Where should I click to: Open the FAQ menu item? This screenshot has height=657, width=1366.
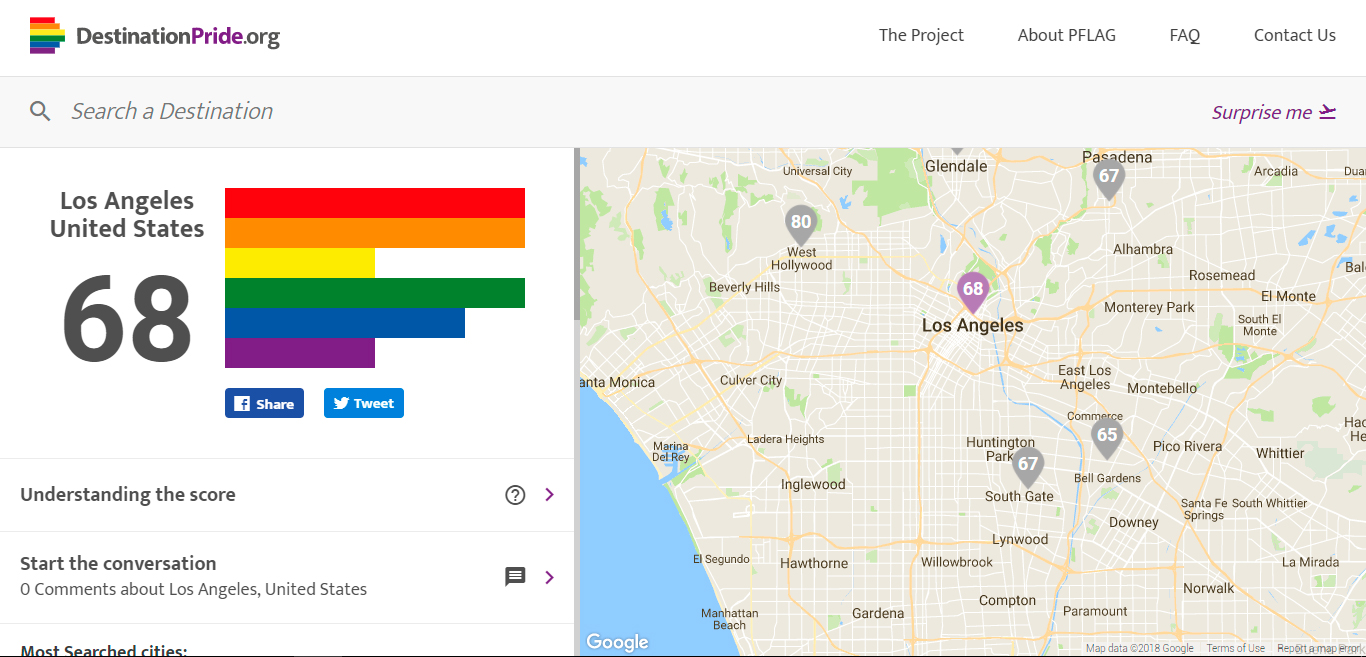pos(1185,35)
